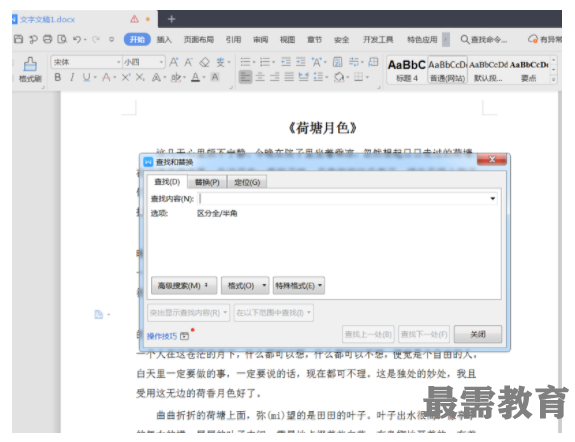Open the 高级搜索(M) dropdown button

[x=184, y=285]
